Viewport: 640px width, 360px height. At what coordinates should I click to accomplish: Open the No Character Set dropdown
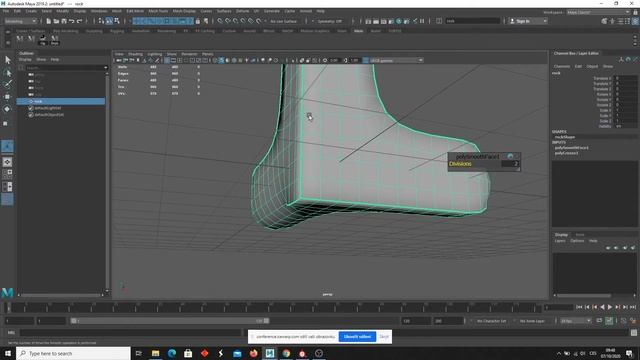(x=491, y=321)
